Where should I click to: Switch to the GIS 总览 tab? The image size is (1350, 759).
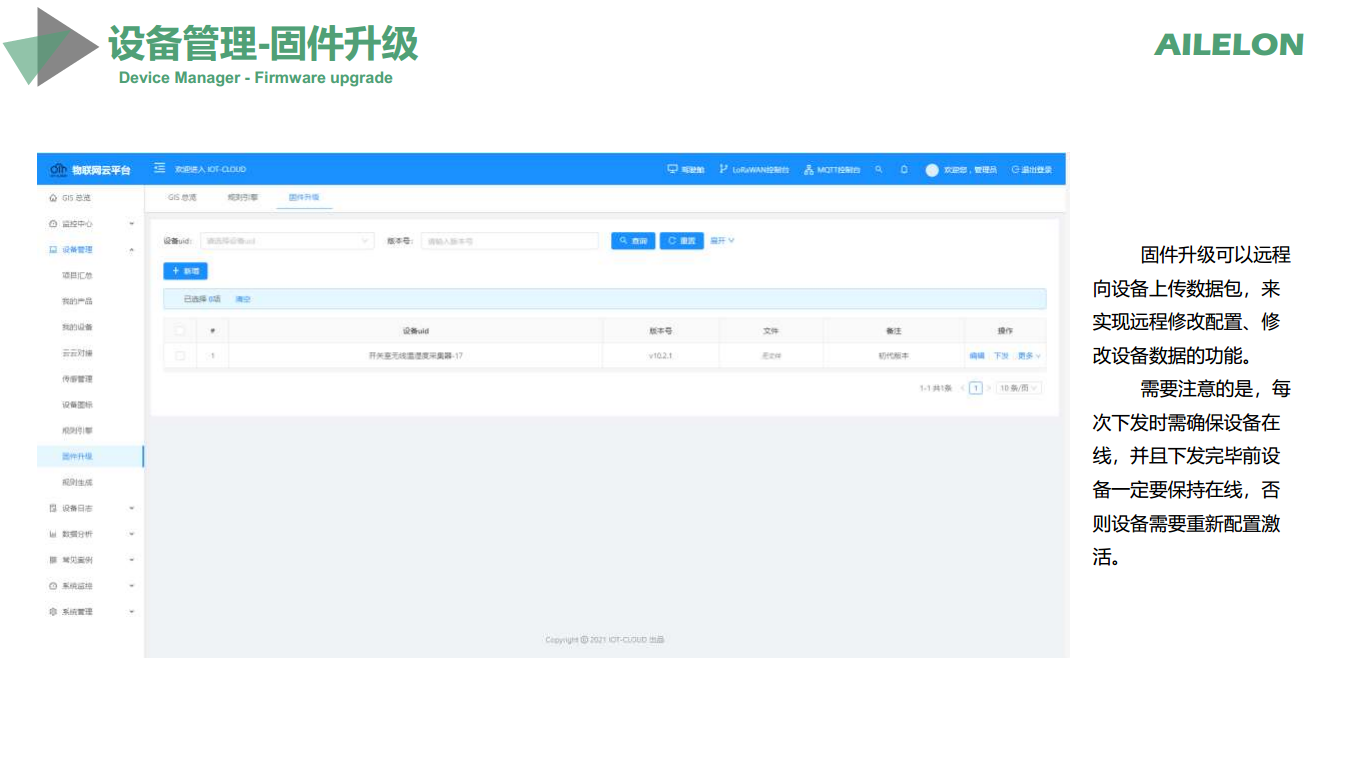pyautogui.click(x=182, y=198)
